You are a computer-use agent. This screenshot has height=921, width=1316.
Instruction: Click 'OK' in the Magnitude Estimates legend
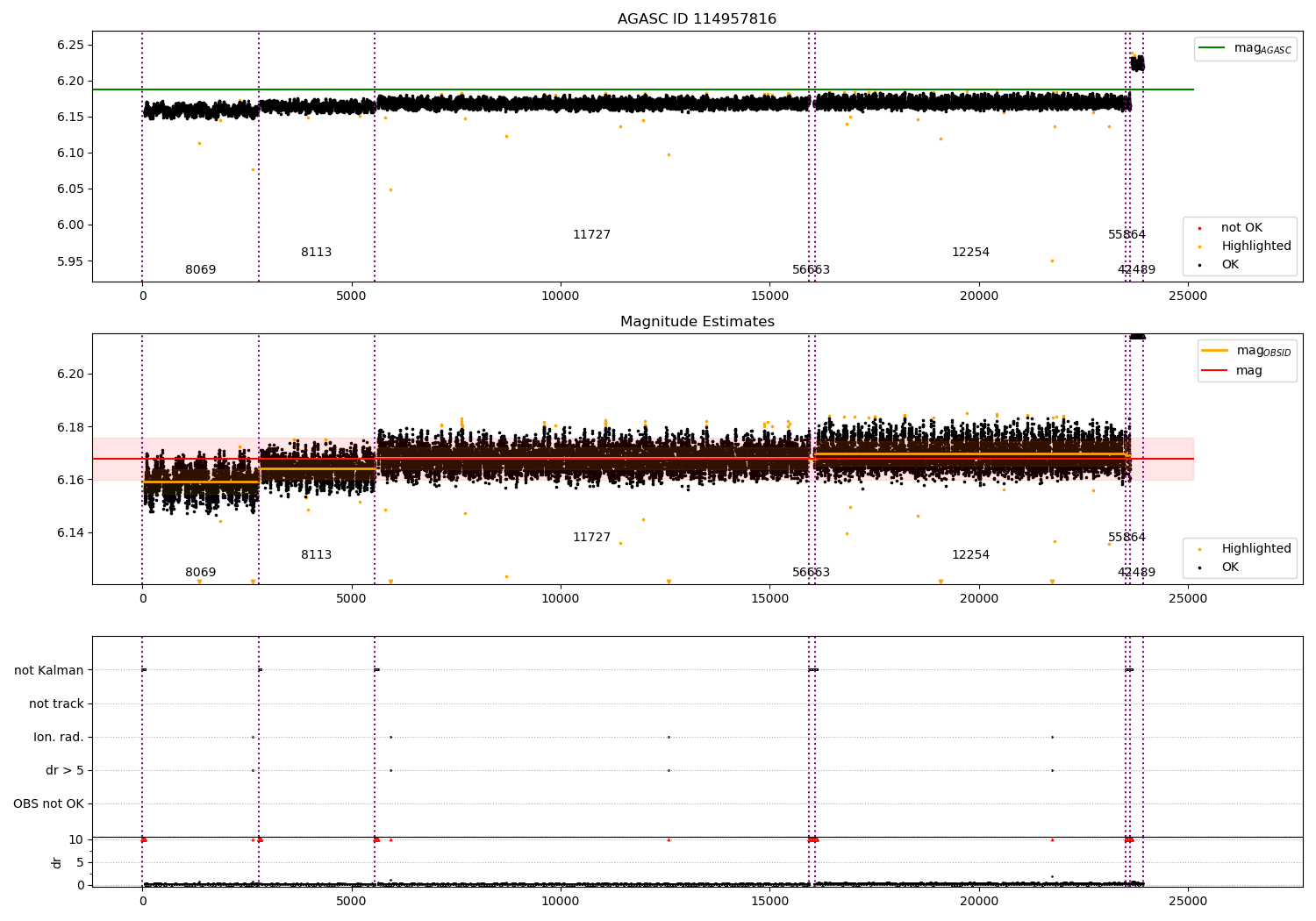tap(1219, 568)
